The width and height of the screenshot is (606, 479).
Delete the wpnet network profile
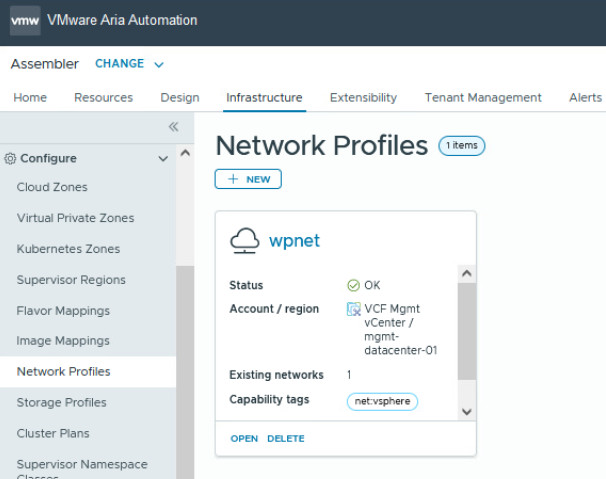tap(286, 438)
